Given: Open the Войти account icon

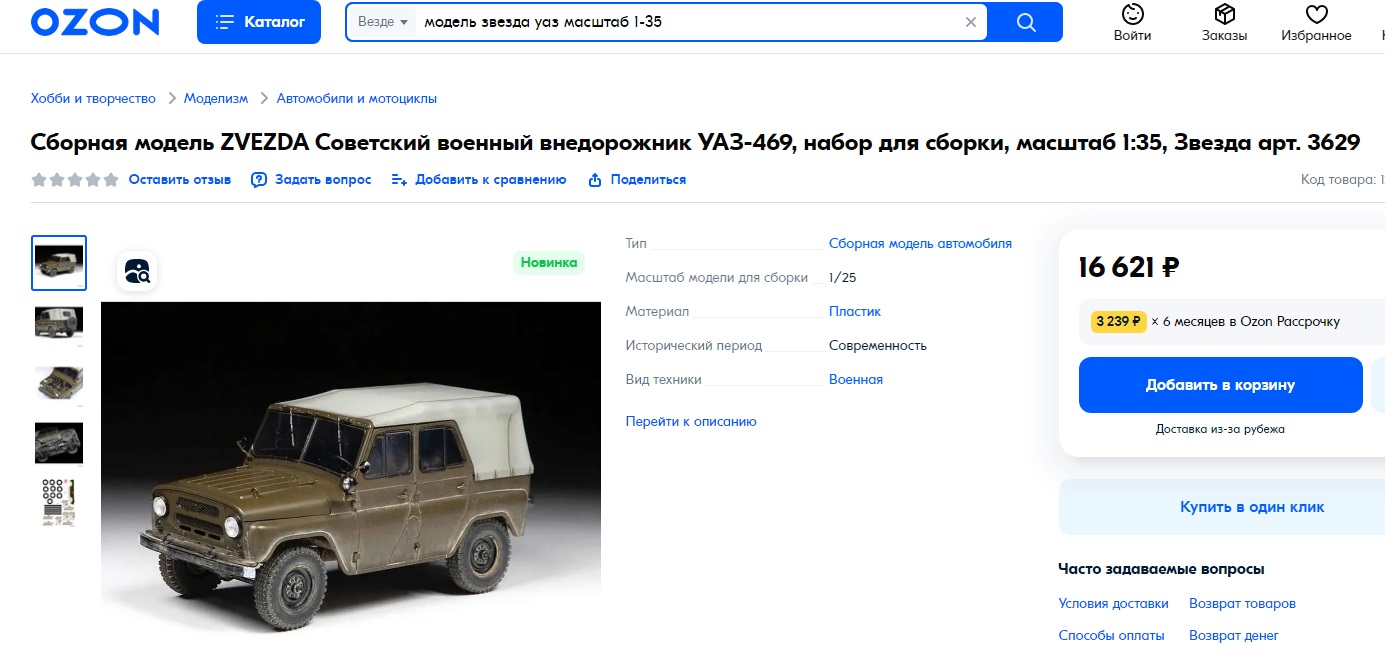Looking at the screenshot, I should tap(1132, 14).
